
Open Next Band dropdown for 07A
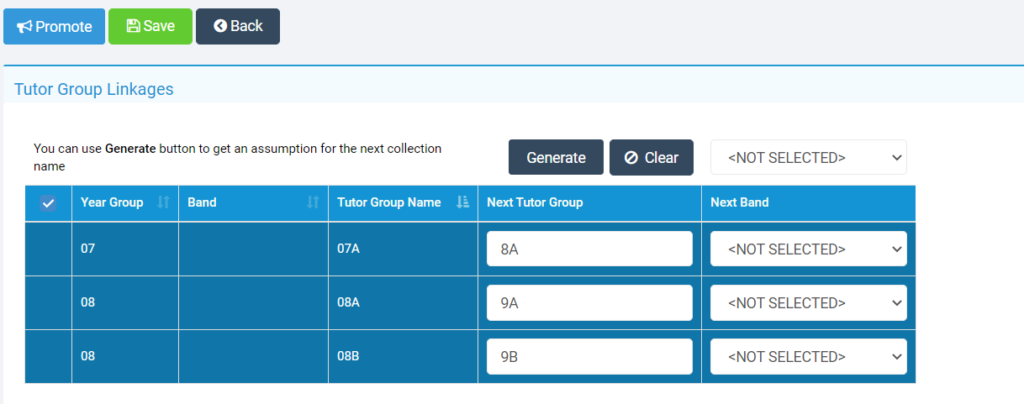coord(808,249)
